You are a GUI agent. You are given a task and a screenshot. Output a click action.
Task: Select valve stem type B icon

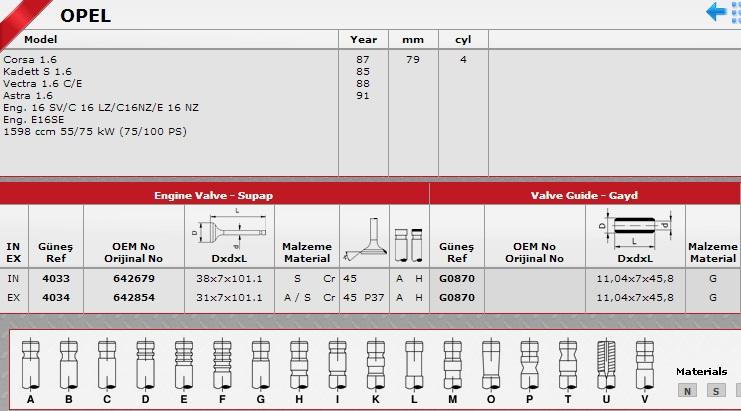click(x=69, y=364)
